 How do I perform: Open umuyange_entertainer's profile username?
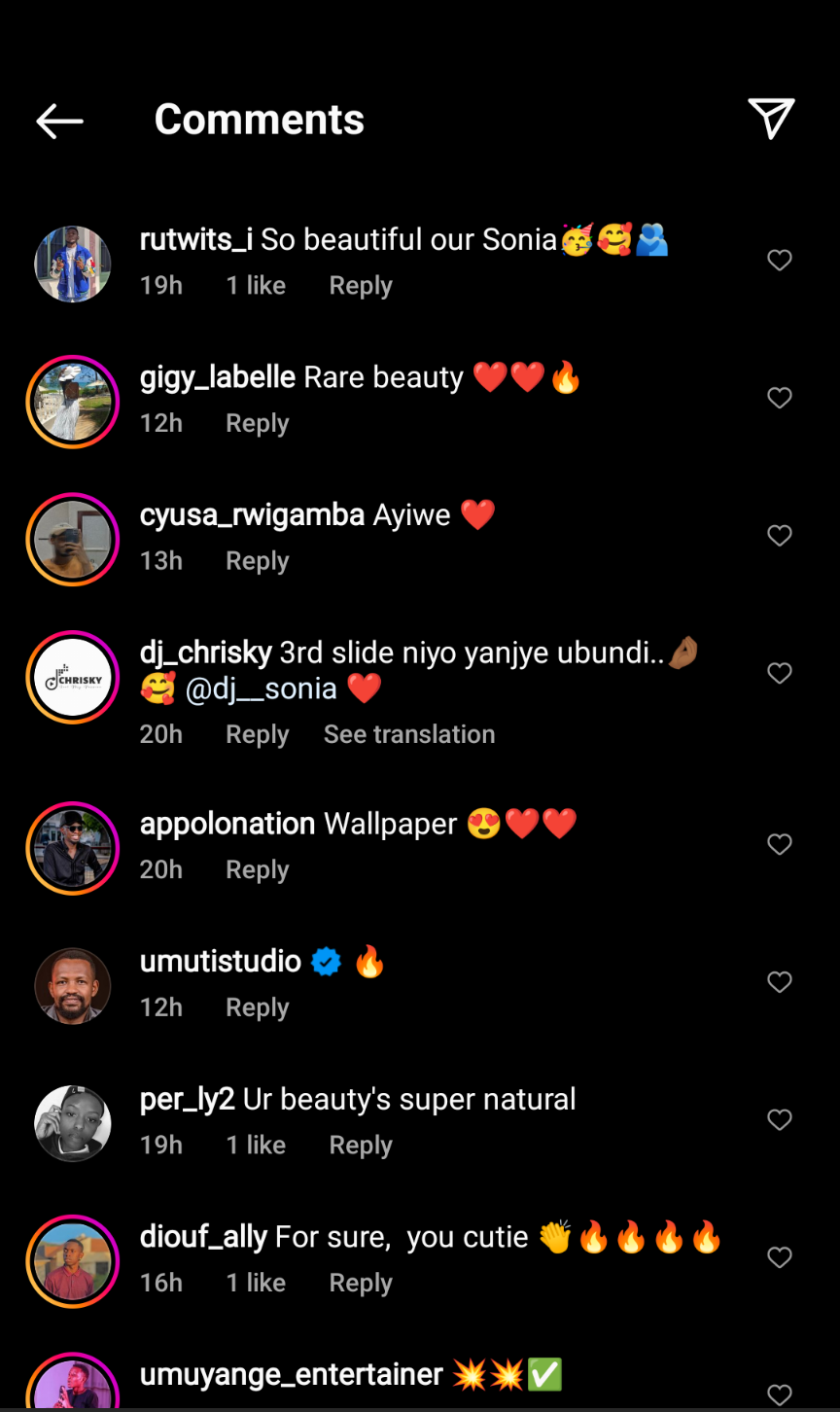292,1375
